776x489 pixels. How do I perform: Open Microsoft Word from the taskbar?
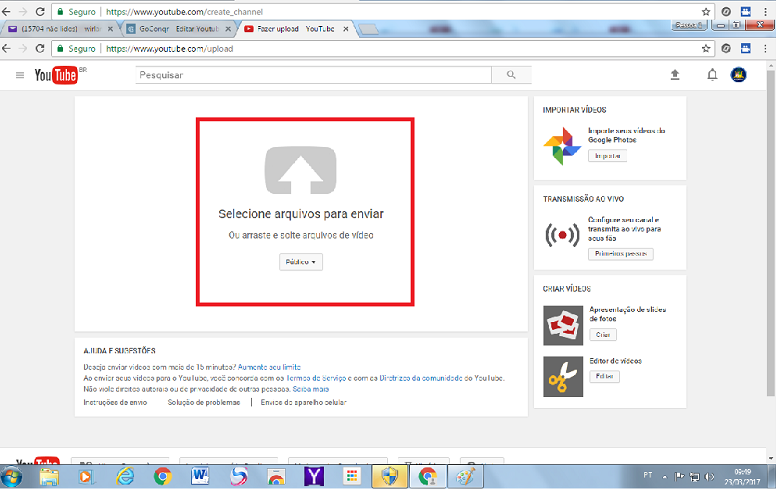(x=198, y=476)
